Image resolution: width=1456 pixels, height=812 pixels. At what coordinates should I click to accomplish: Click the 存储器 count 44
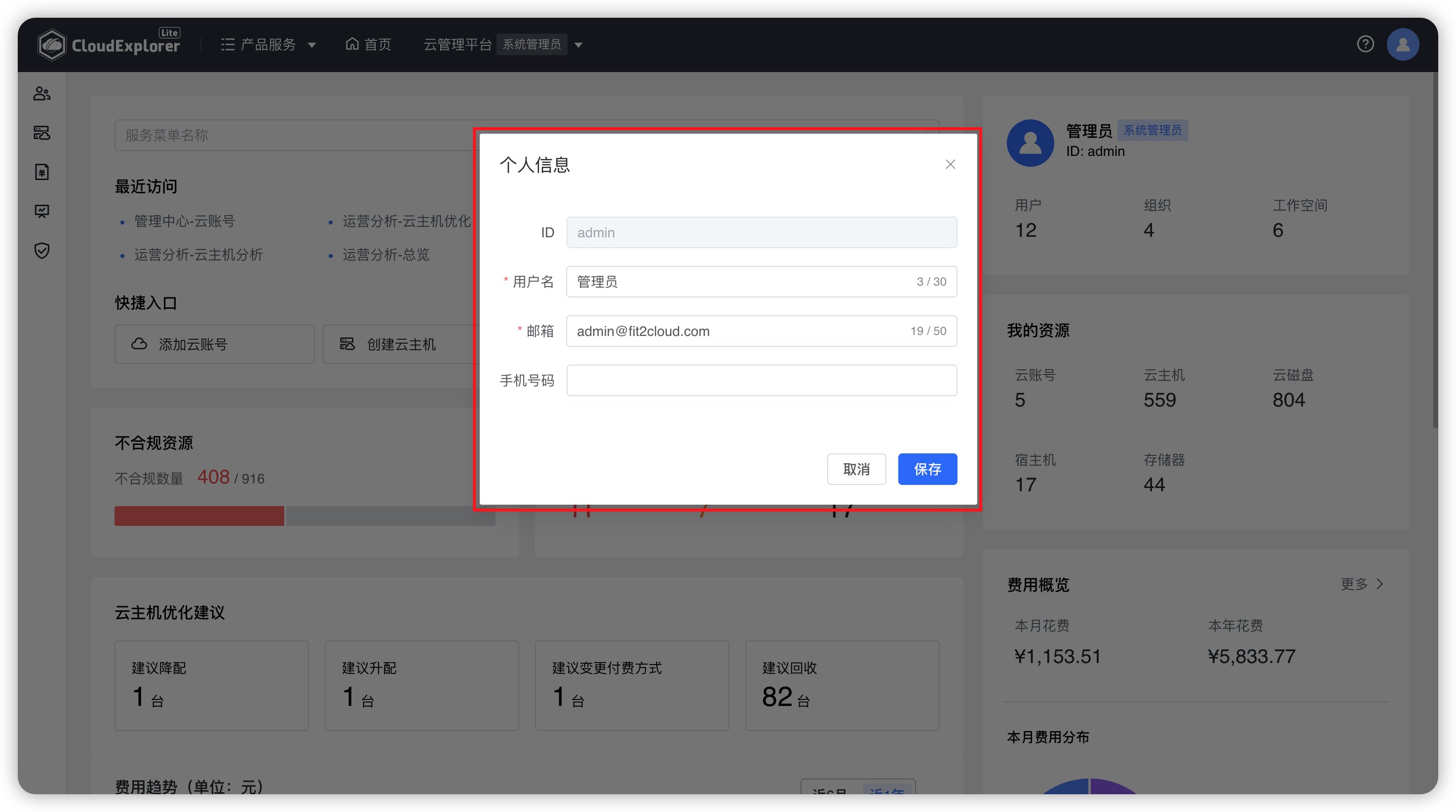(1154, 485)
